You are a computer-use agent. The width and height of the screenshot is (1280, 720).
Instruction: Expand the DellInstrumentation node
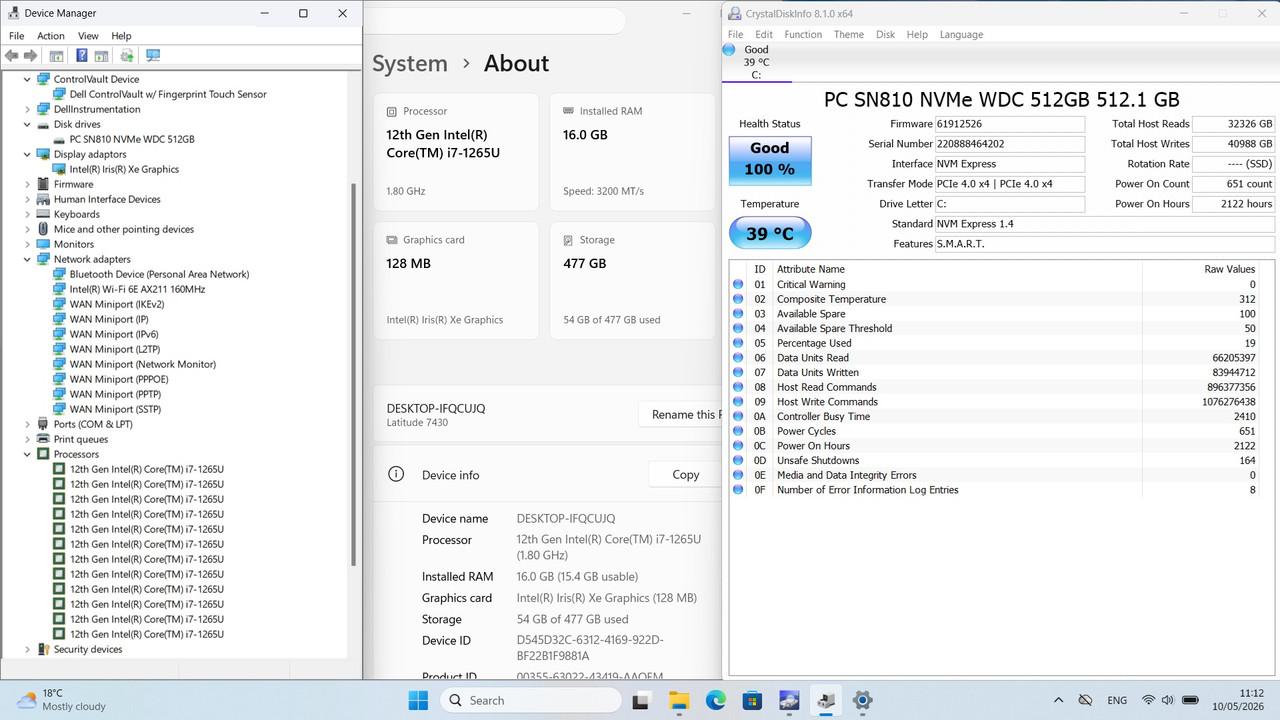27,109
